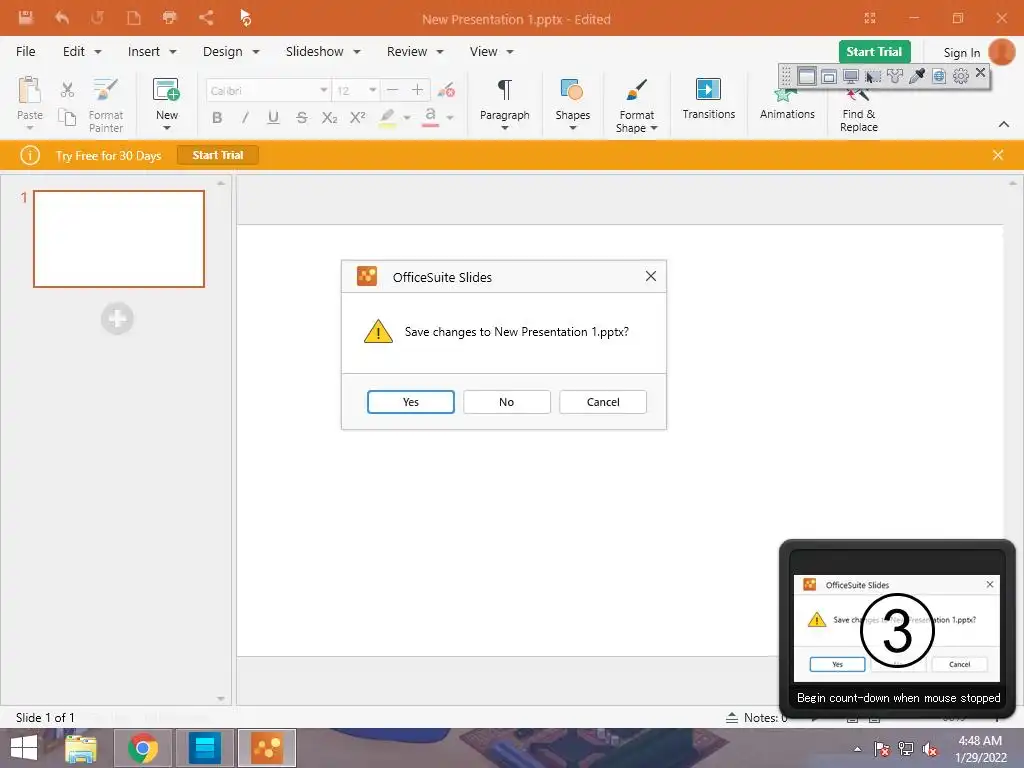Collapse the ribbon with the chevron
The image size is (1024, 768).
click(1004, 124)
